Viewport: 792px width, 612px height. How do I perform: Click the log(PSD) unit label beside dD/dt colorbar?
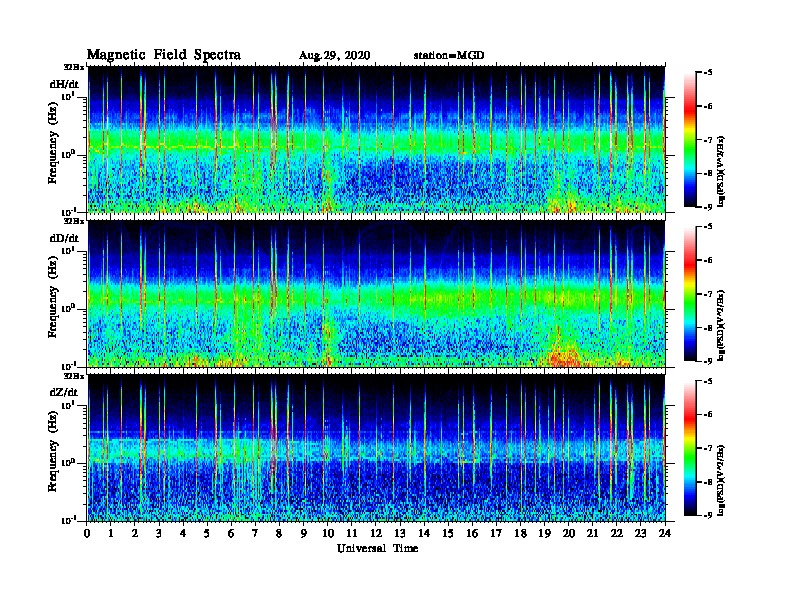pos(721,325)
